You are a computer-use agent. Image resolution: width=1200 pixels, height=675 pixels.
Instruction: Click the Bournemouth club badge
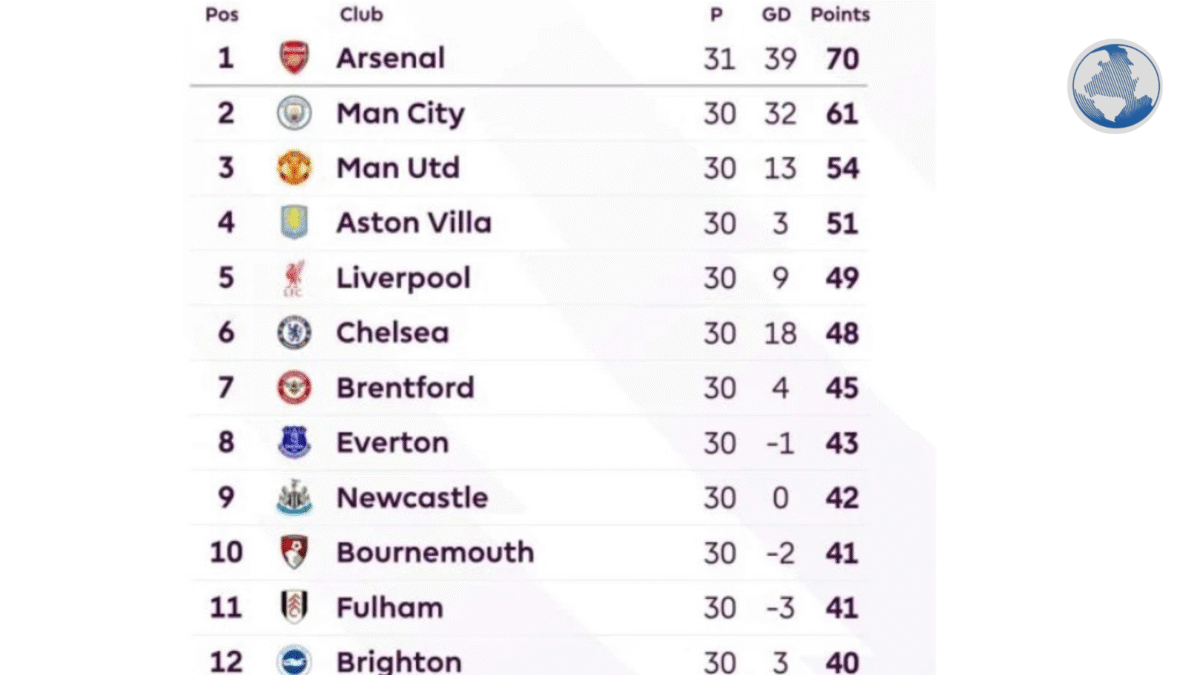294,552
